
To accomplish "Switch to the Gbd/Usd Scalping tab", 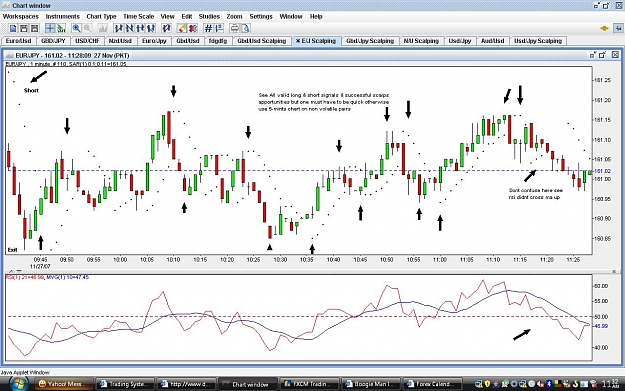I will point(262,41).
